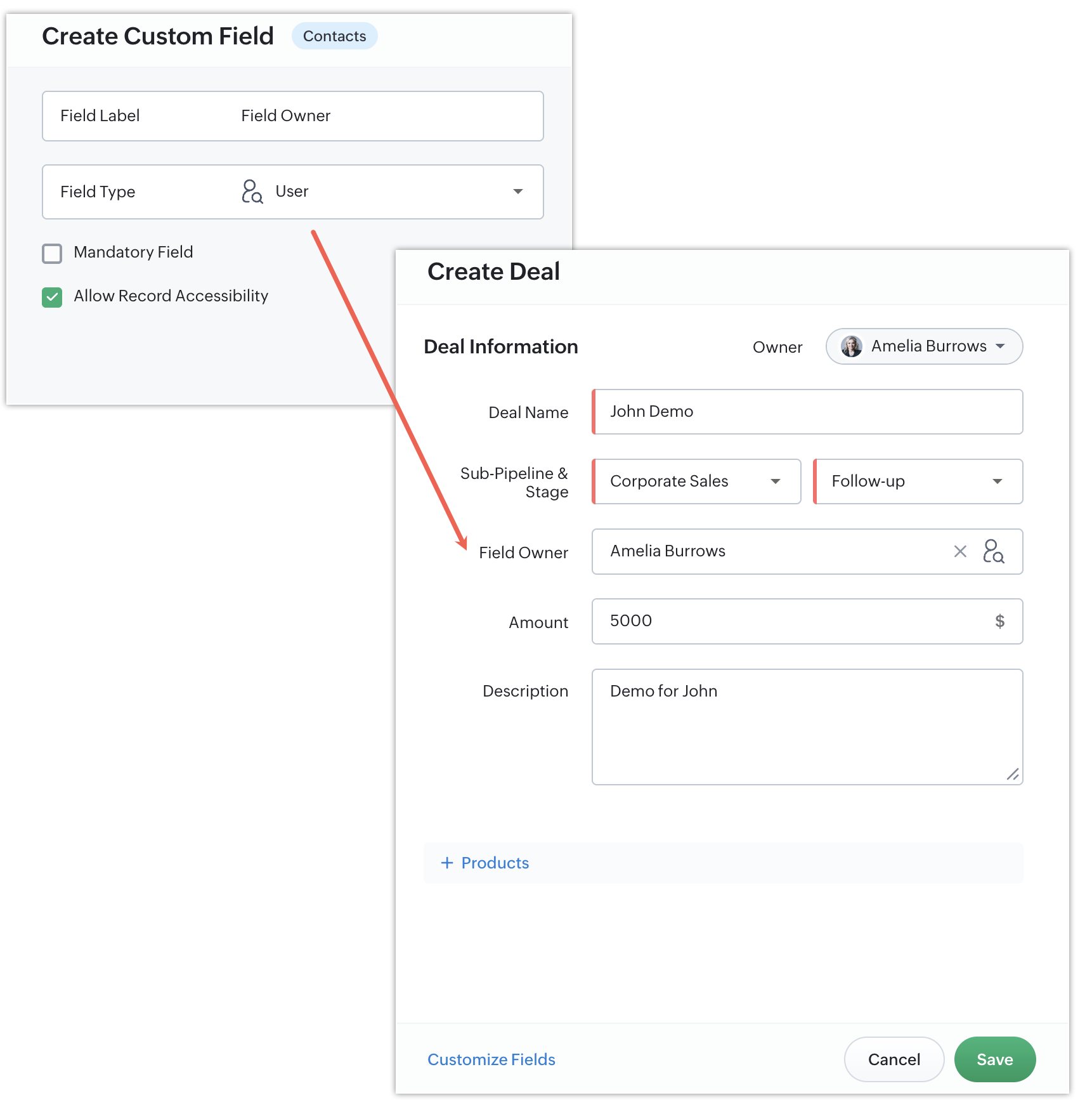Clear the Field Owner value with the X icon

coord(960,551)
